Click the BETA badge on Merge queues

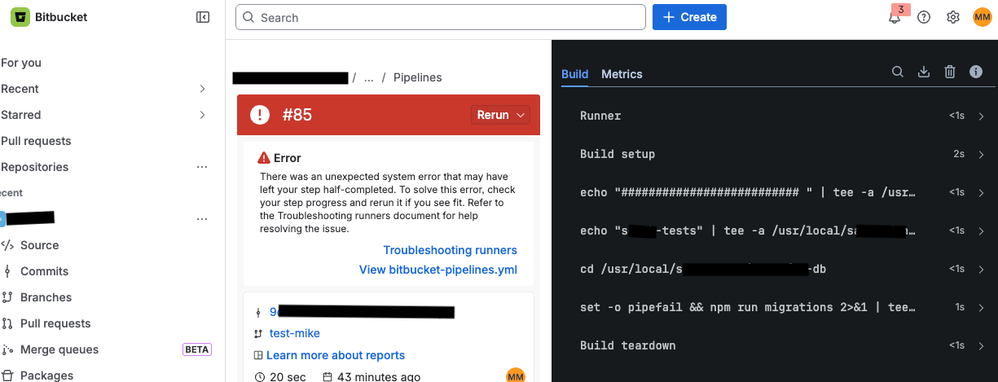point(197,350)
